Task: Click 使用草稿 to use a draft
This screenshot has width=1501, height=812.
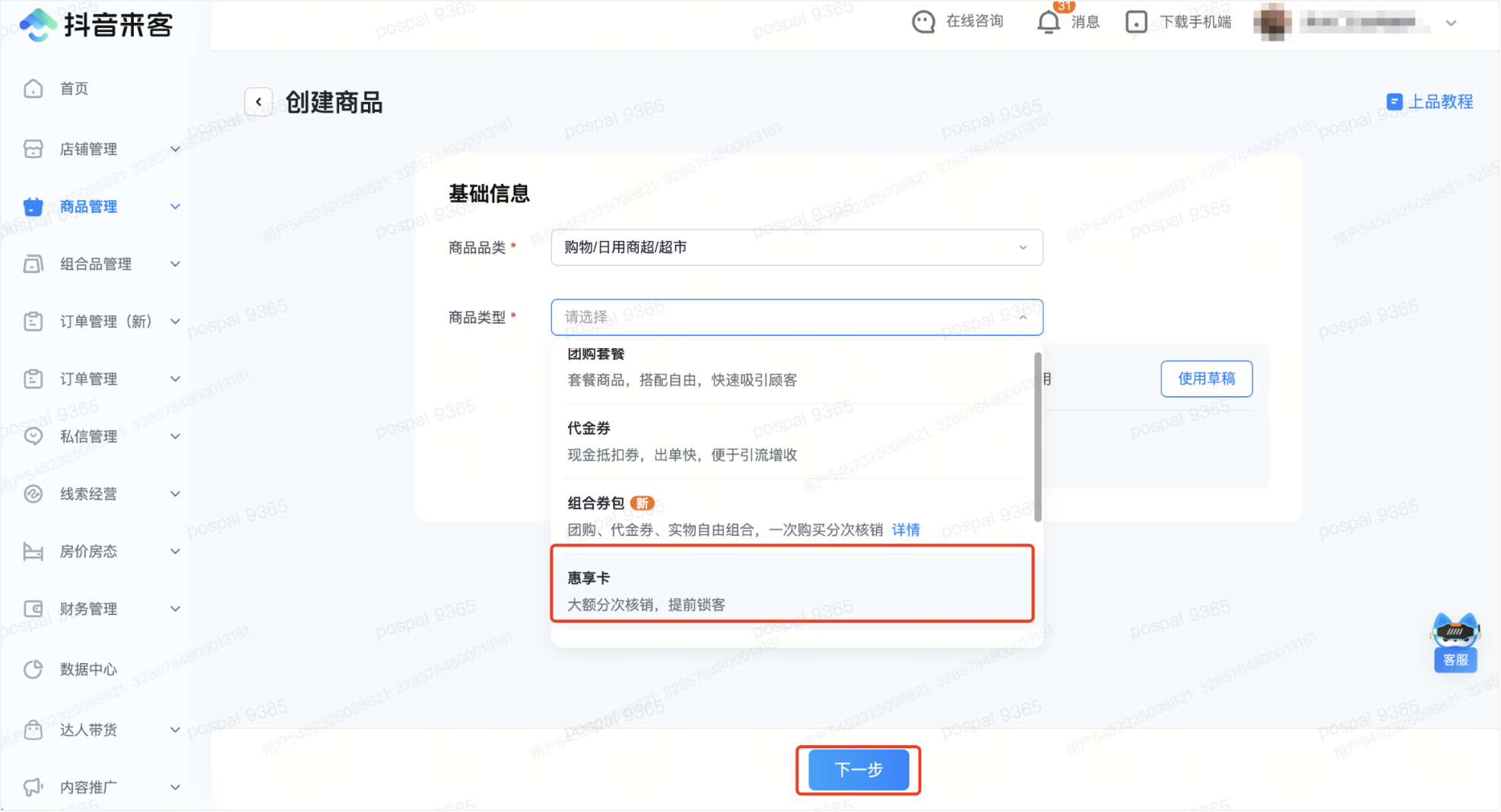Action: 1206,379
